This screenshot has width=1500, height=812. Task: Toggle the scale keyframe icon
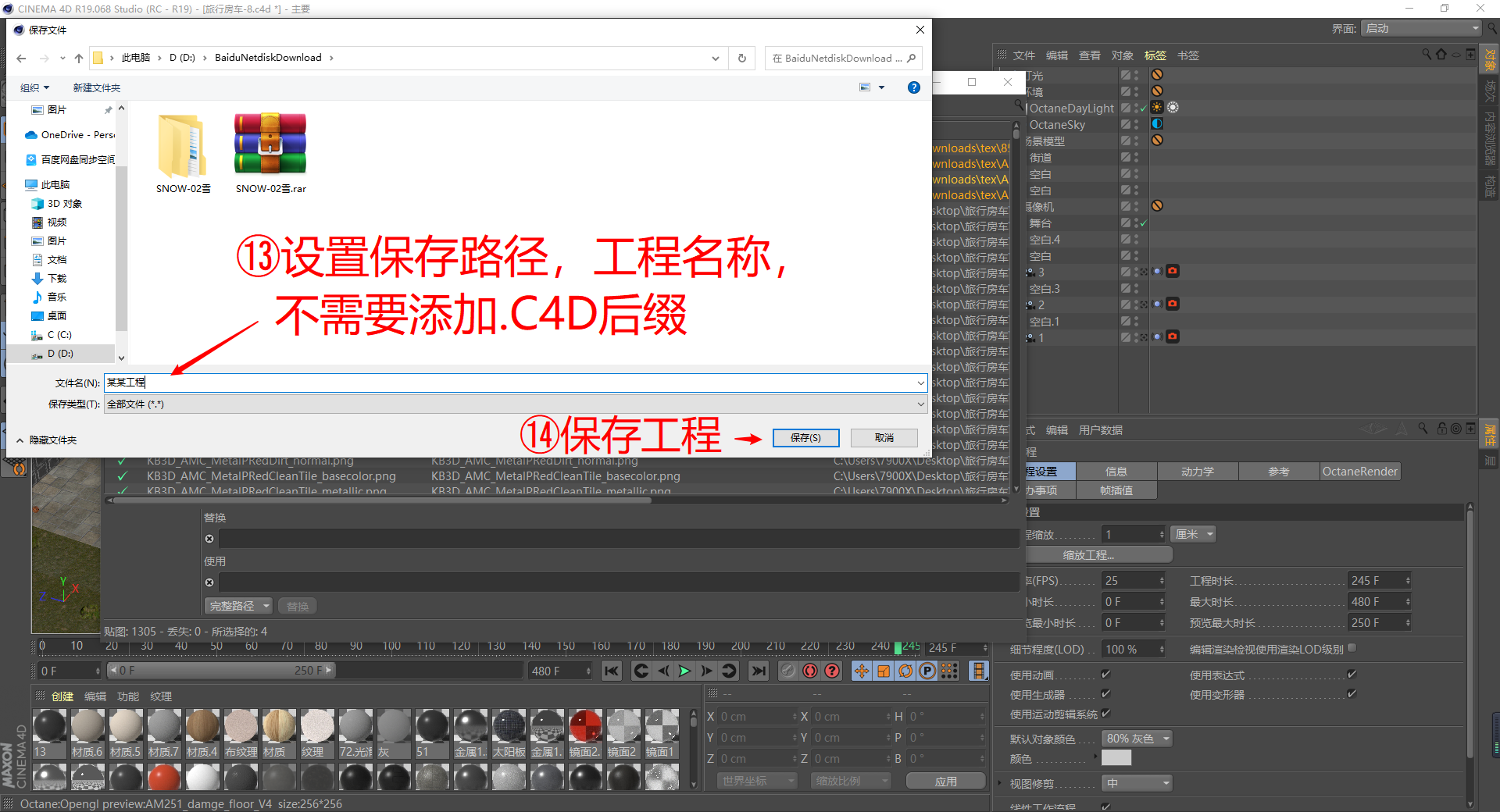[x=883, y=671]
